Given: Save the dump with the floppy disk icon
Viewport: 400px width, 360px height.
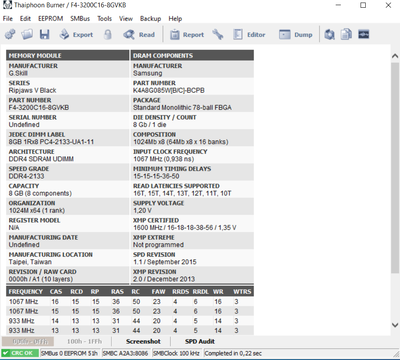Looking at the screenshot, I should pos(44,34).
